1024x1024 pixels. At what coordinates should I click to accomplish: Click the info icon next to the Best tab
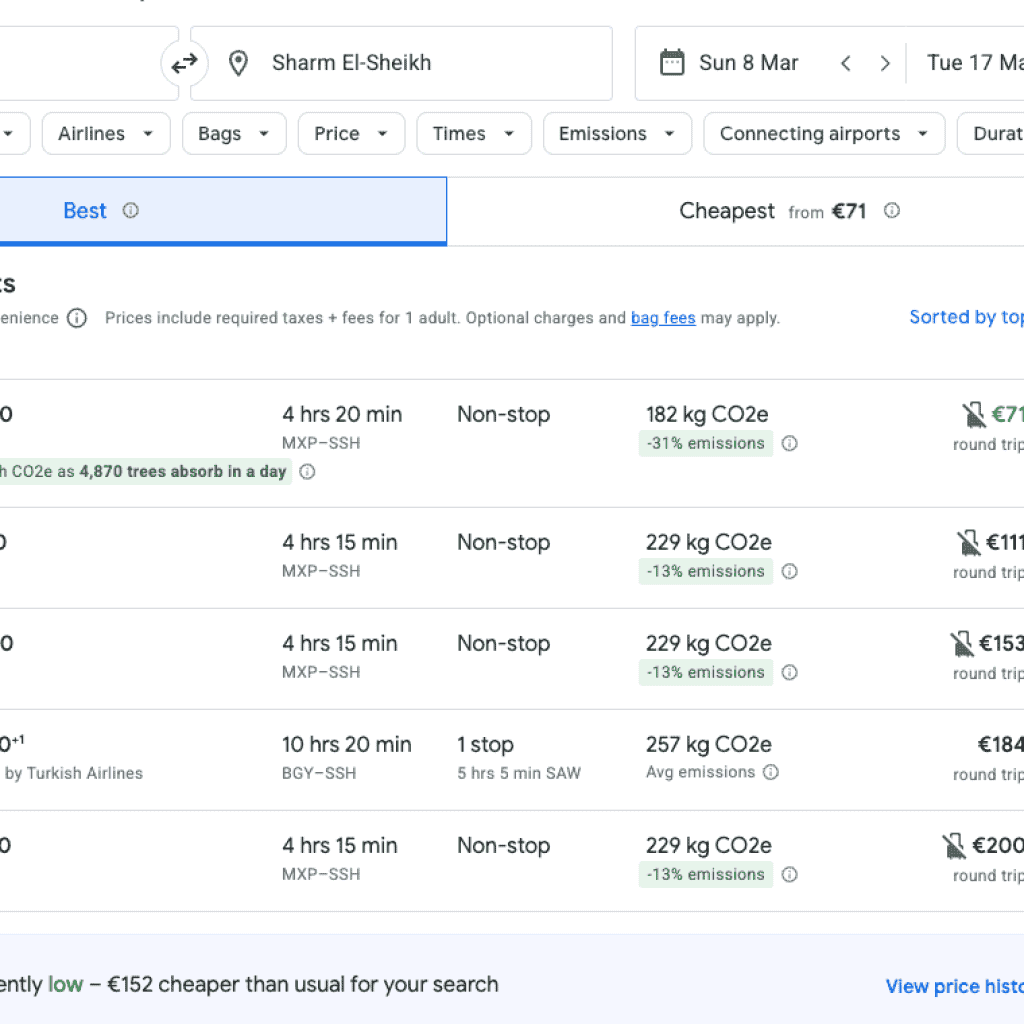(131, 211)
